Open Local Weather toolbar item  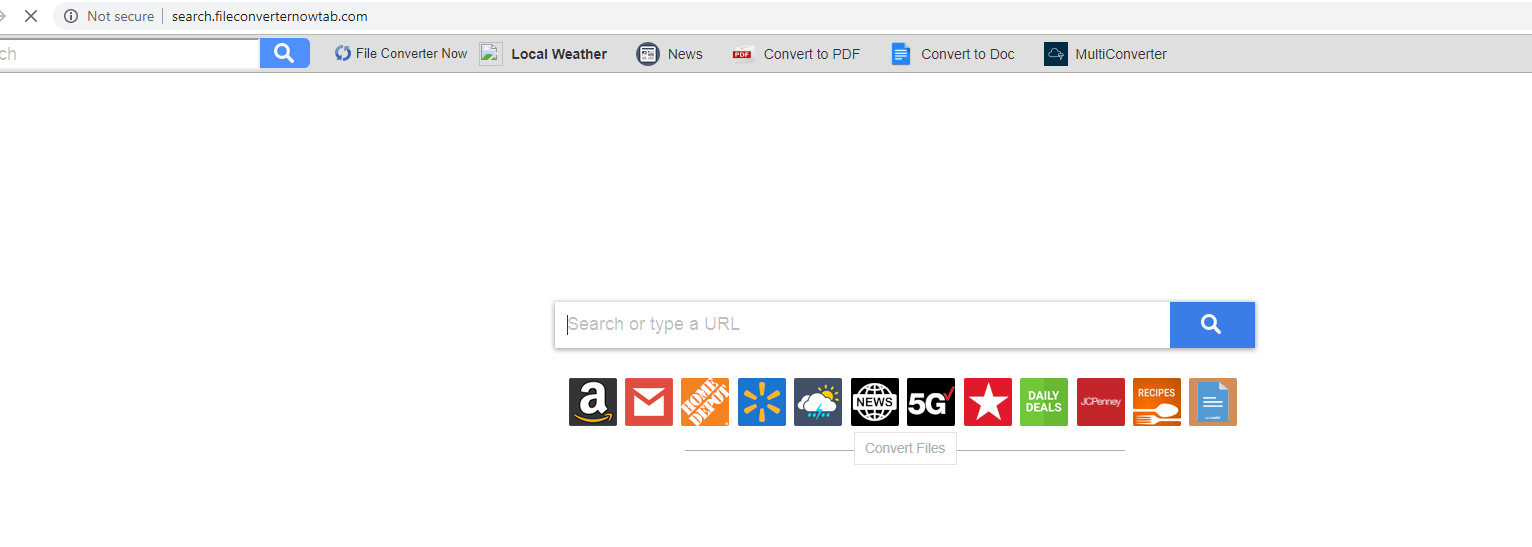pyautogui.click(x=543, y=54)
